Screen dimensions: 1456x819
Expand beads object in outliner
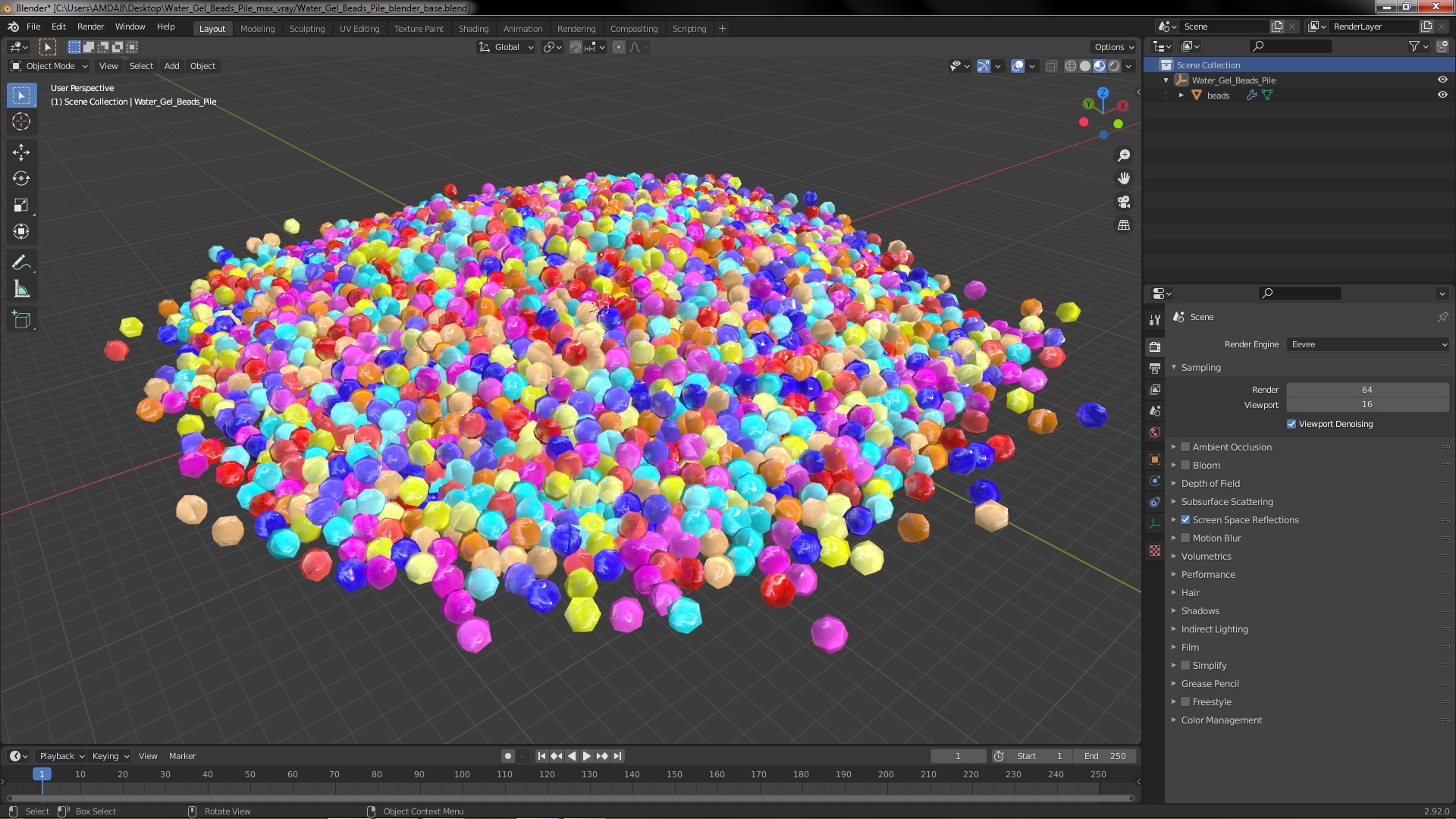coord(1181,96)
